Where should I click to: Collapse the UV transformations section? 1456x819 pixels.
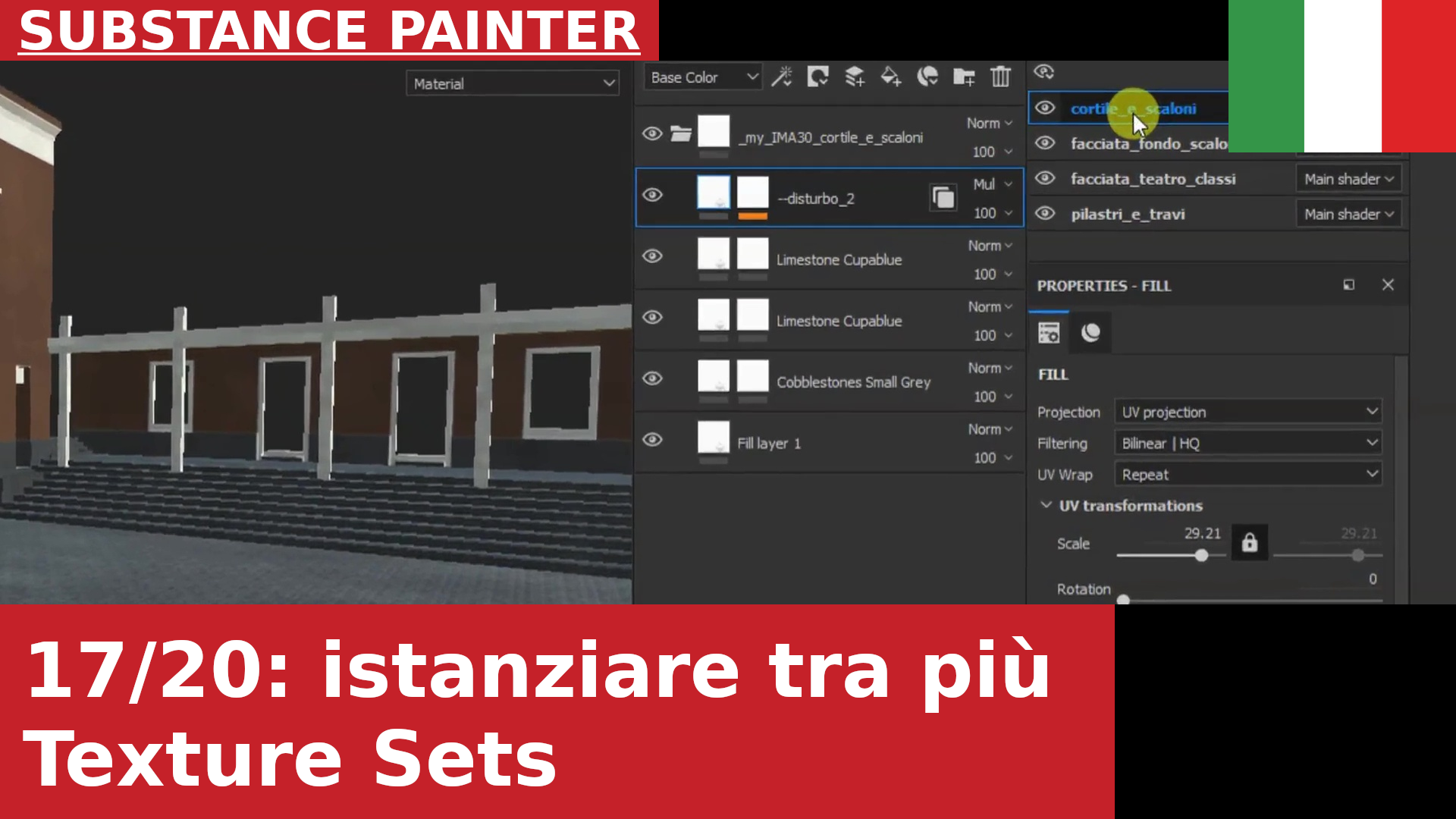(x=1046, y=505)
